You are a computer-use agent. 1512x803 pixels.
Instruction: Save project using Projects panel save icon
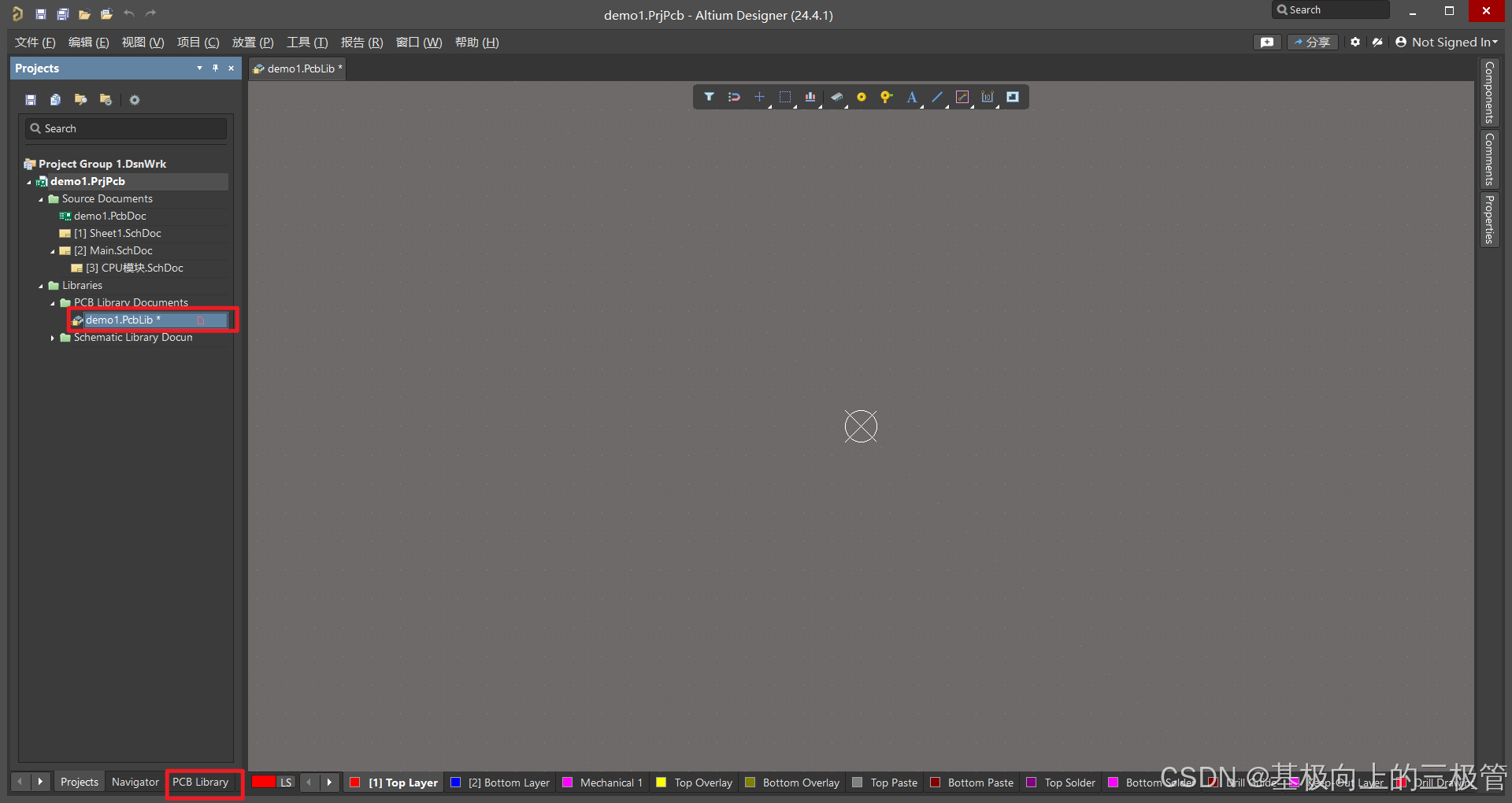(31, 100)
